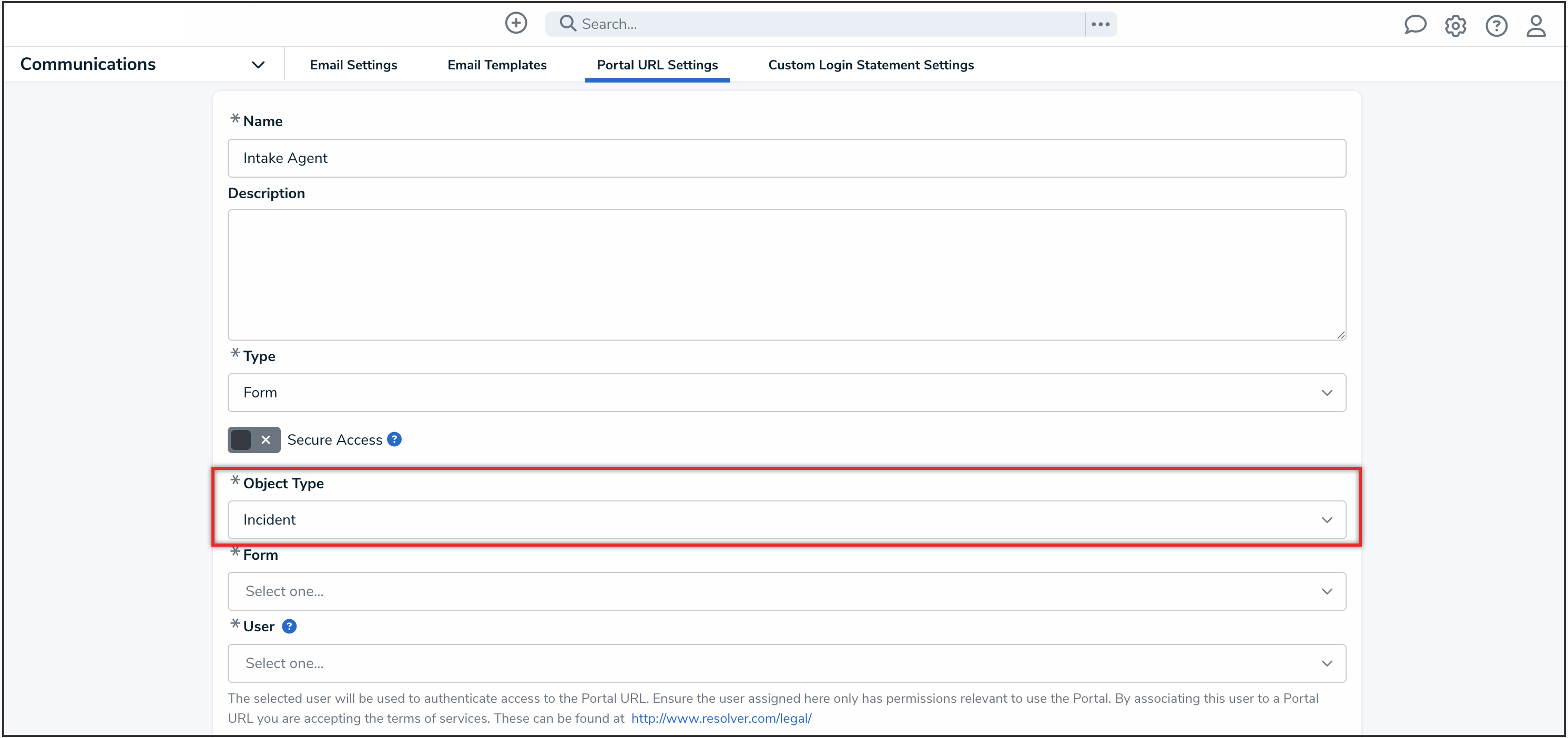Viewport: 1568px width, 738px height.
Task: Toggle the Secure Access switch
Action: pyautogui.click(x=254, y=439)
